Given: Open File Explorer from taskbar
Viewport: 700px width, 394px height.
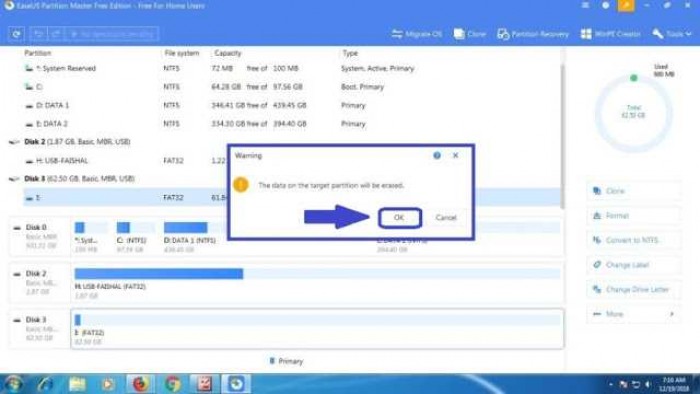Looking at the screenshot, I should point(77,384).
